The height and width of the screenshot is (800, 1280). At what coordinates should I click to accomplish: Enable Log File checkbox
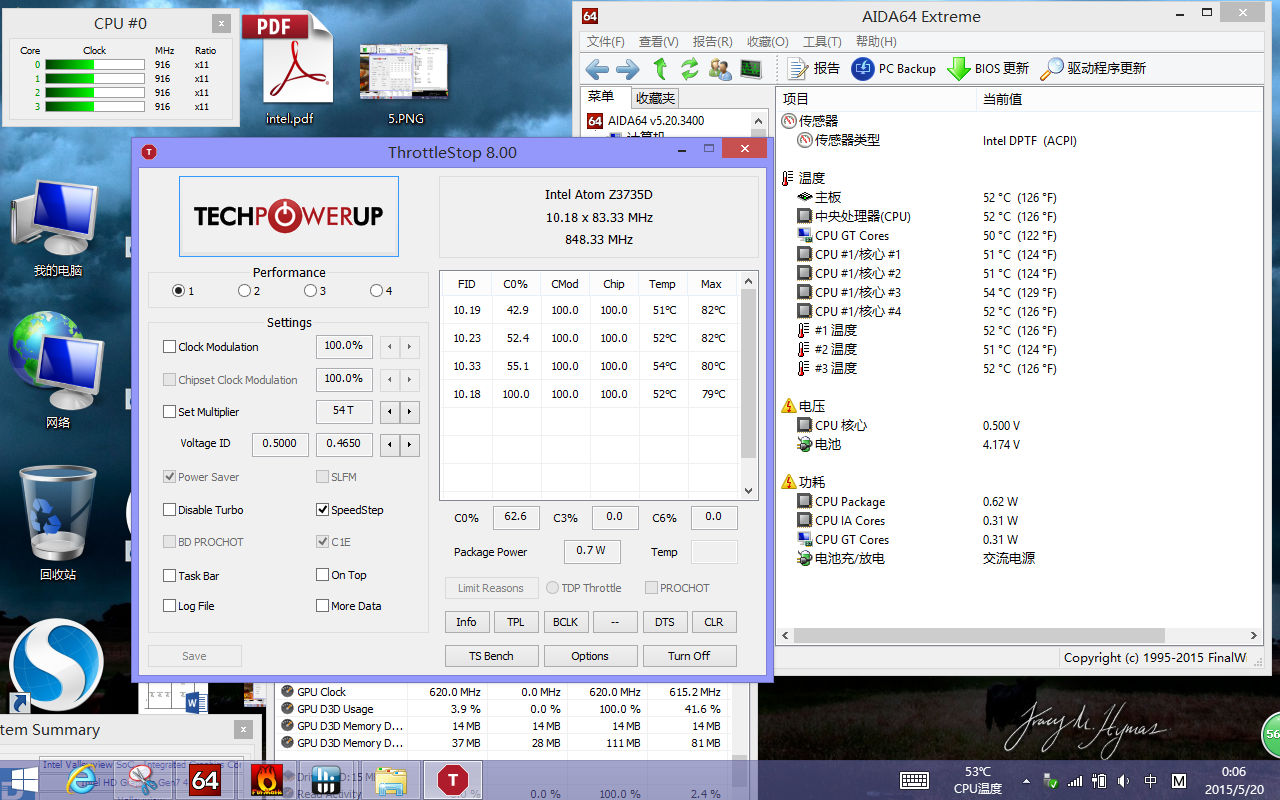[169, 606]
